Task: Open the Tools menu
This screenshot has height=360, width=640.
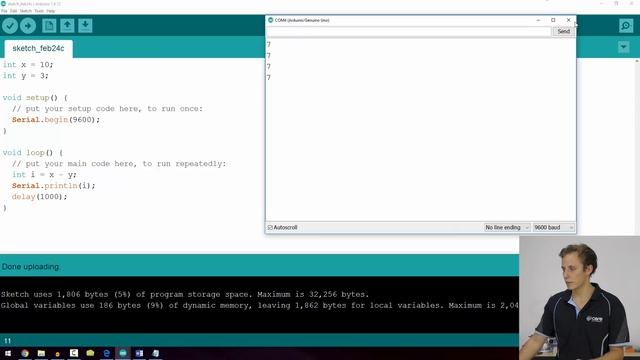Action: click(x=39, y=11)
